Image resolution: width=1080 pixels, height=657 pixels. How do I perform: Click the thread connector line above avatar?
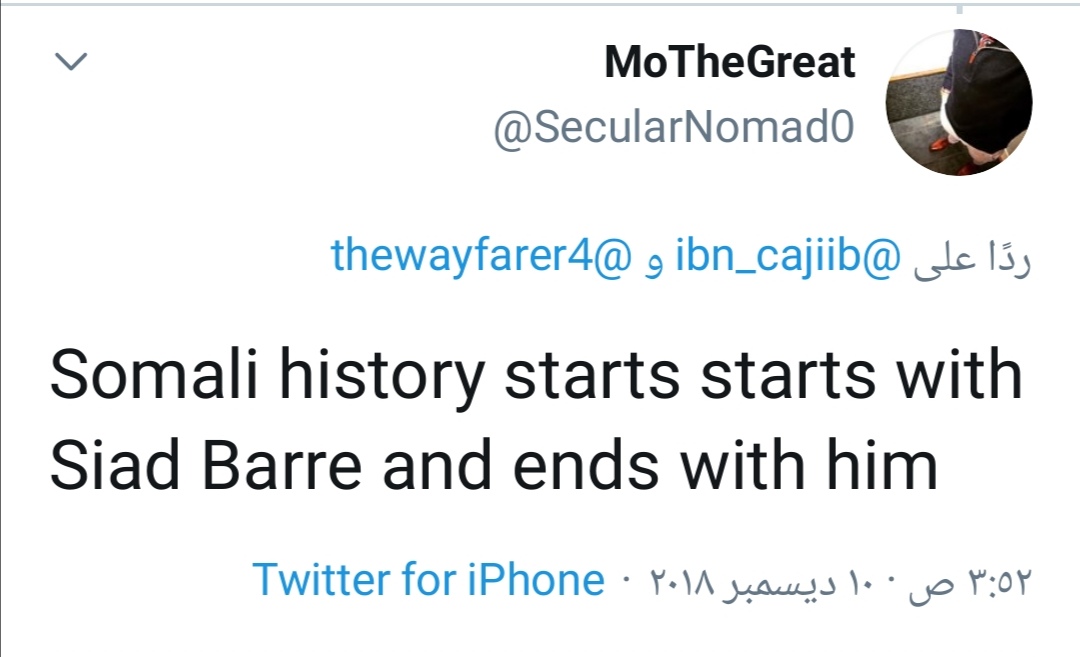pyautogui.click(x=958, y=9)
